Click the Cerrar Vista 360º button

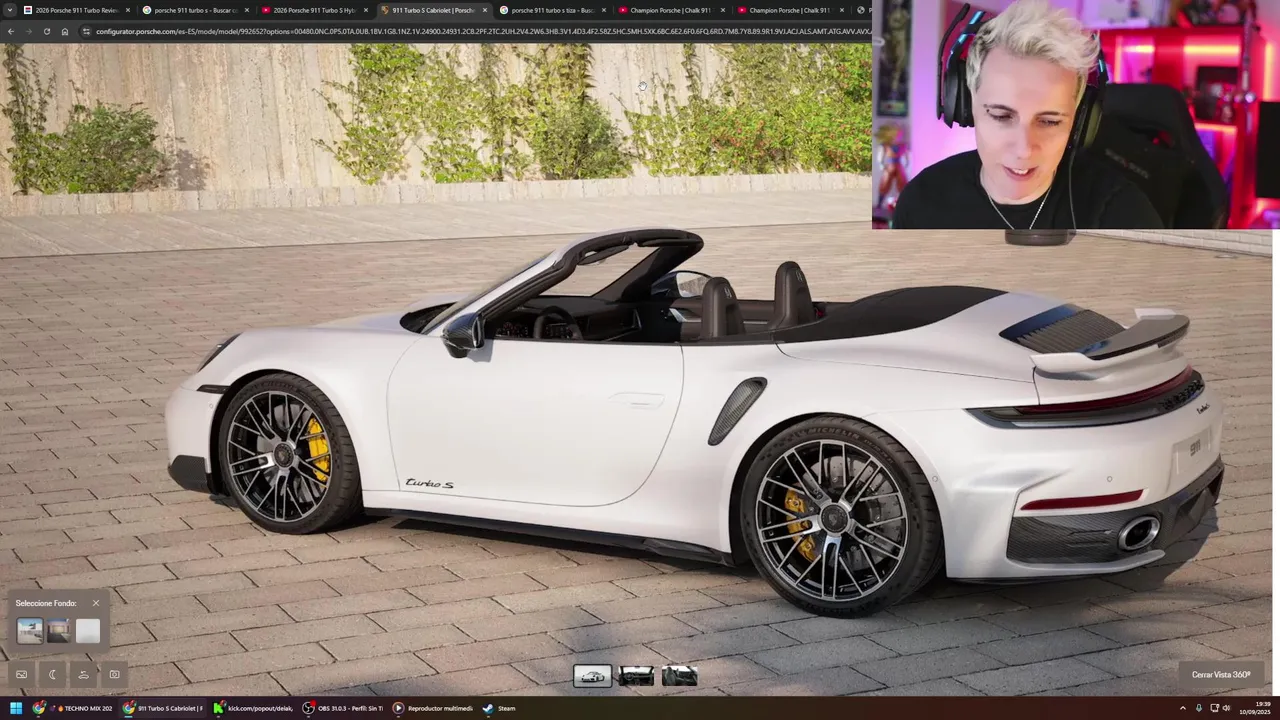click(1221, 675)
